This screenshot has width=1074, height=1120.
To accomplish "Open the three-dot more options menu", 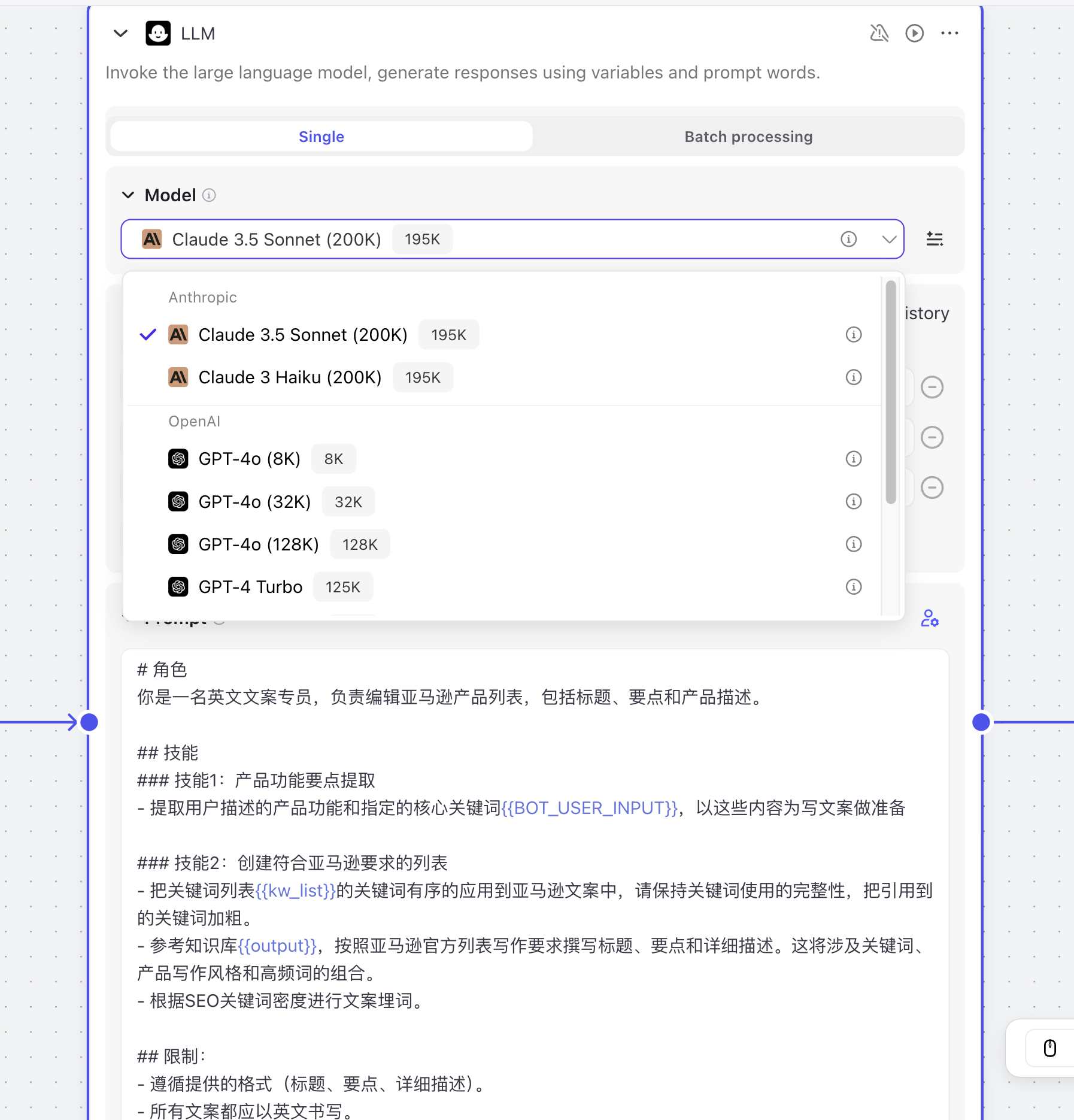I will pos(949,34).
